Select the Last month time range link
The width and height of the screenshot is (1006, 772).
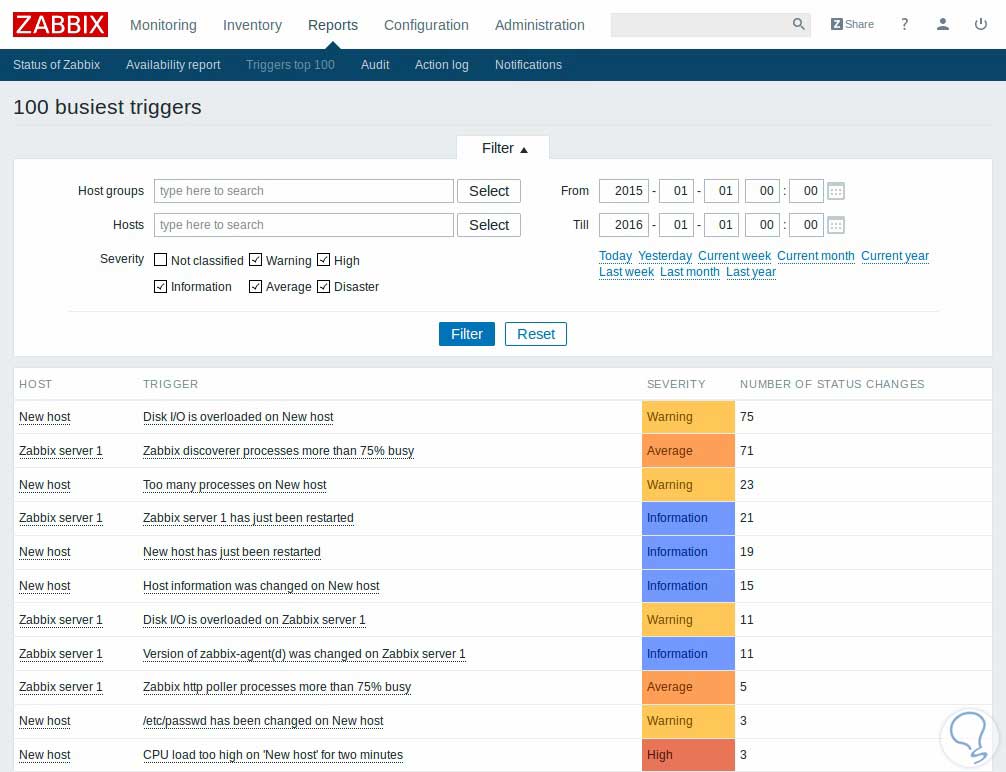pos(690,271)
